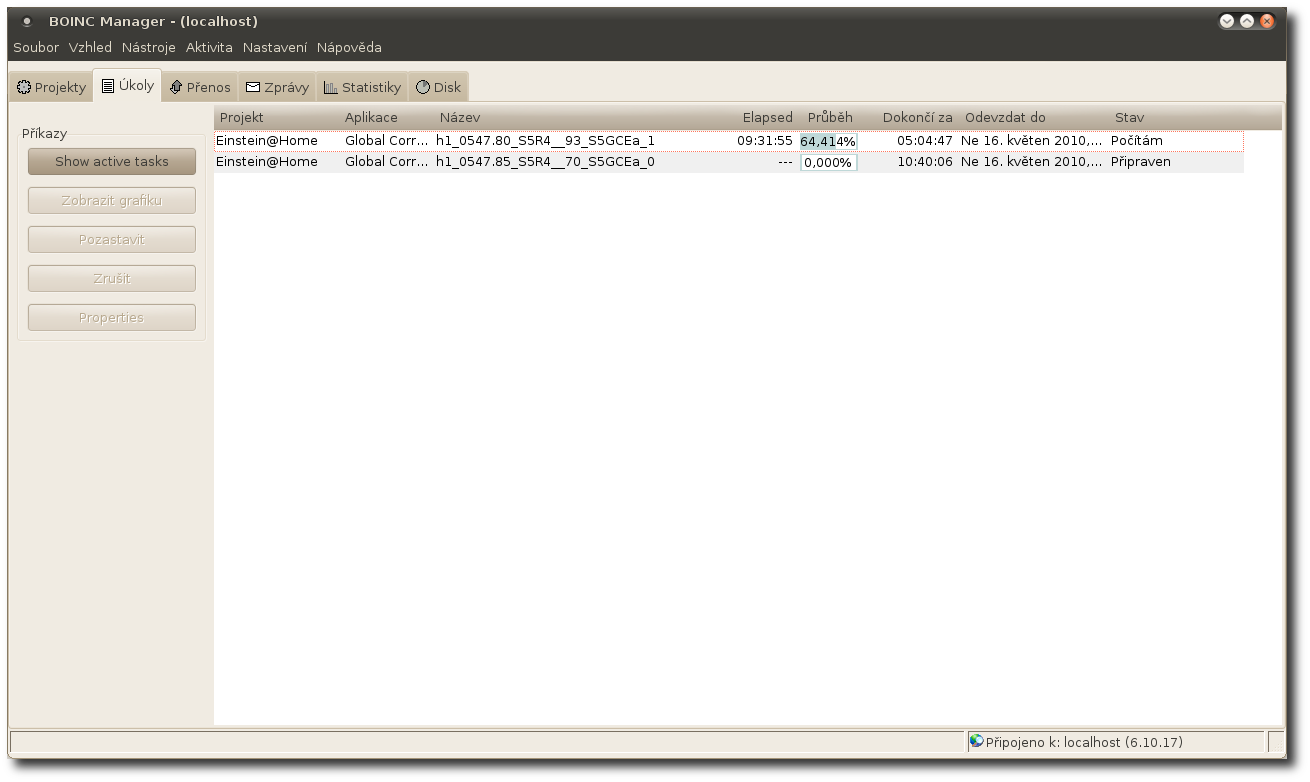1310x782 pixels.
Task: Switch to the Disk tab
Action: (438, 88)
